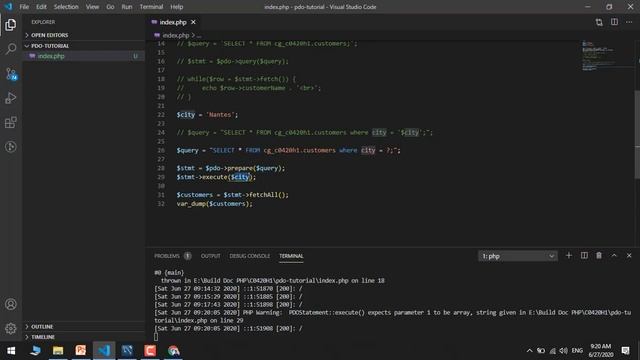Close the index.php editor tab
640x360 pixels.
click(193, 22)
